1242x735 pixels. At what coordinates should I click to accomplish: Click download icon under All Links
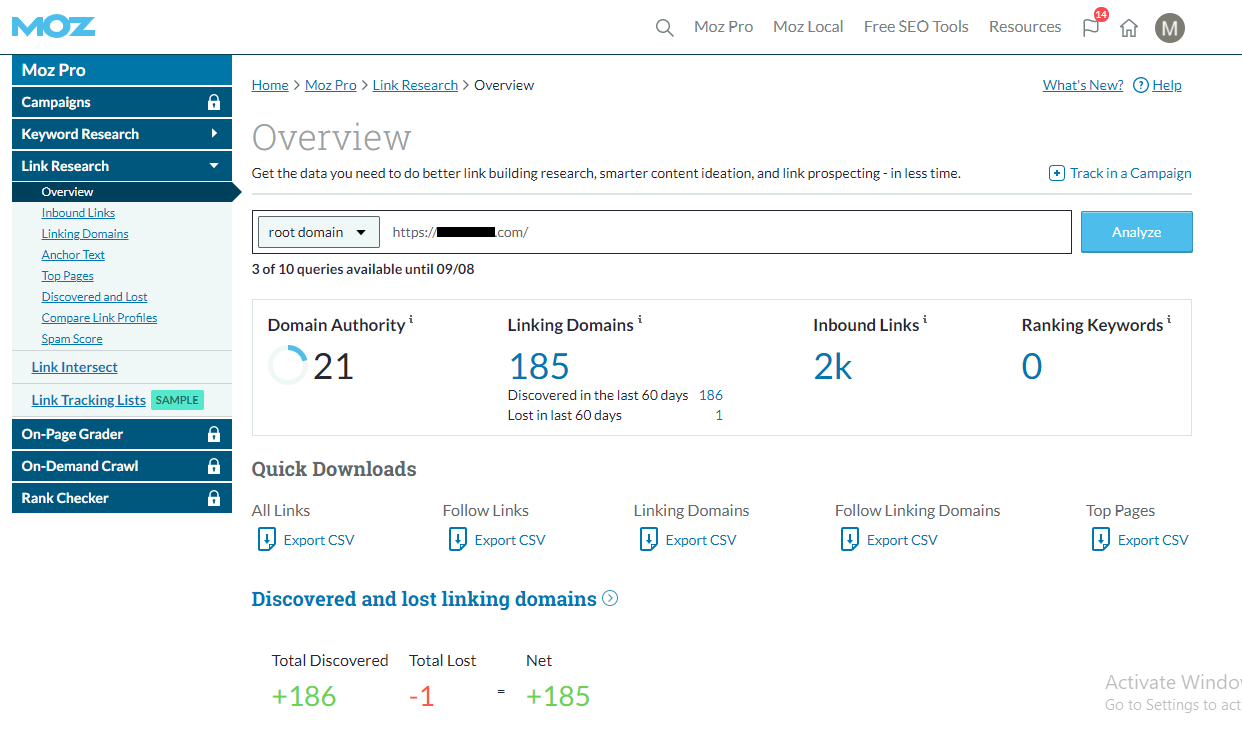(266, 540)
